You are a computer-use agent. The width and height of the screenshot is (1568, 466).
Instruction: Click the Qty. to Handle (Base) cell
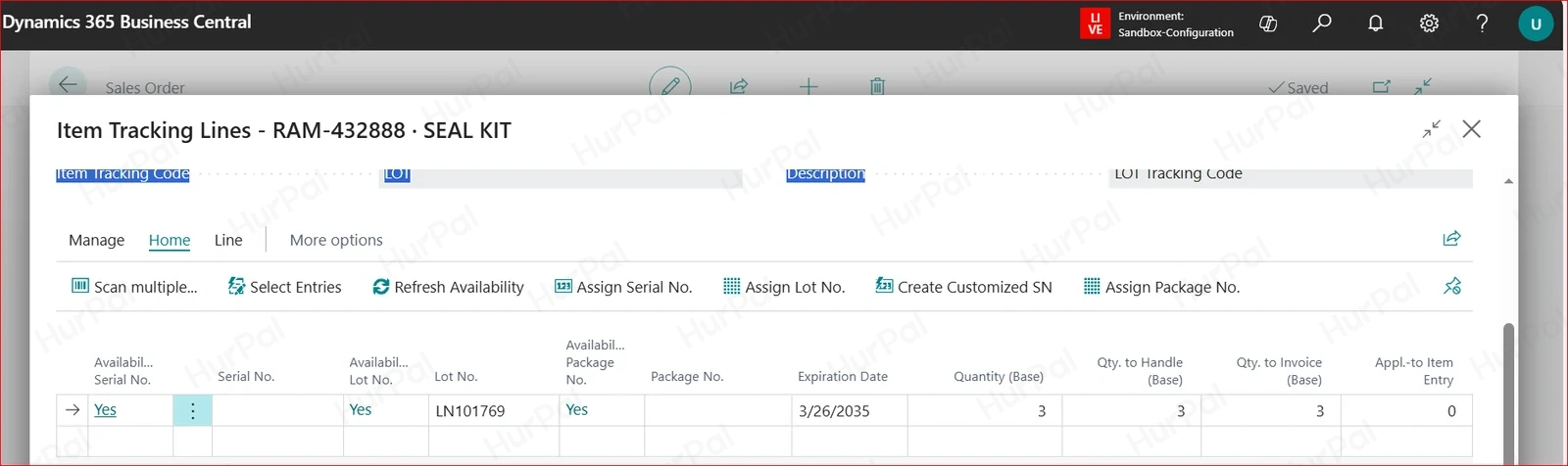(x=1131, y=410)
